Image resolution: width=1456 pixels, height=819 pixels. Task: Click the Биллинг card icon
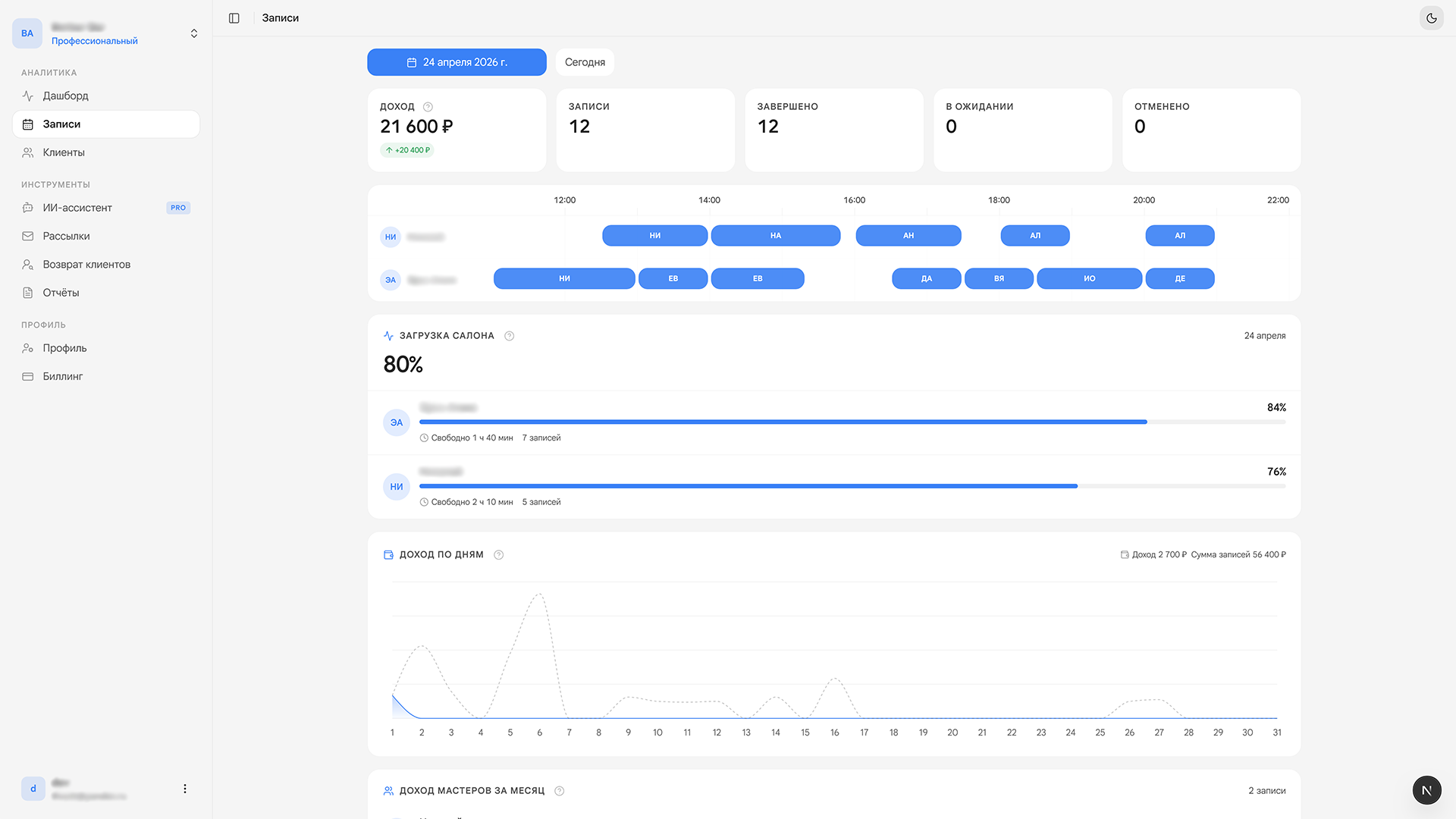[x=28, y=376]
